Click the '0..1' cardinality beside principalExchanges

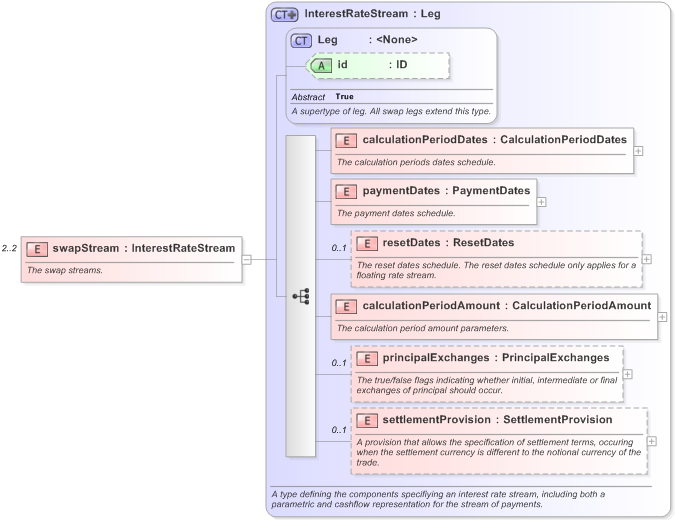pos(339,363)
